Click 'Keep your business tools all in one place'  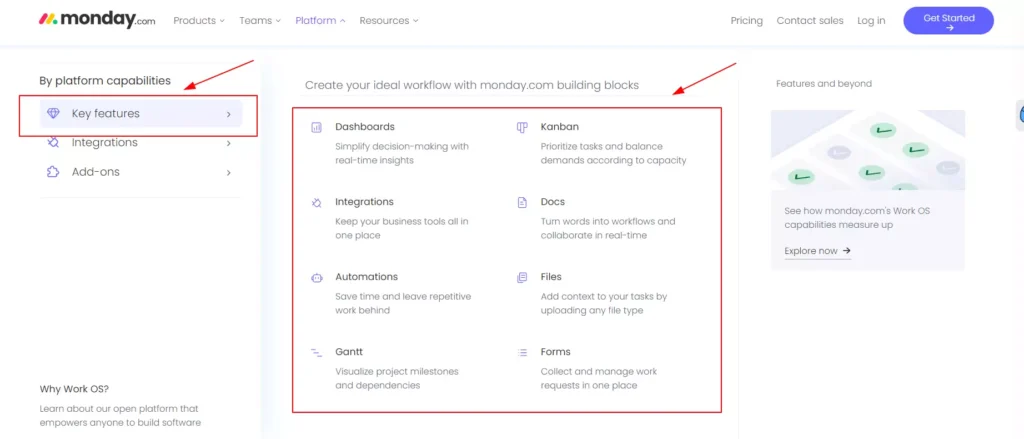click(x=402, y=229)
